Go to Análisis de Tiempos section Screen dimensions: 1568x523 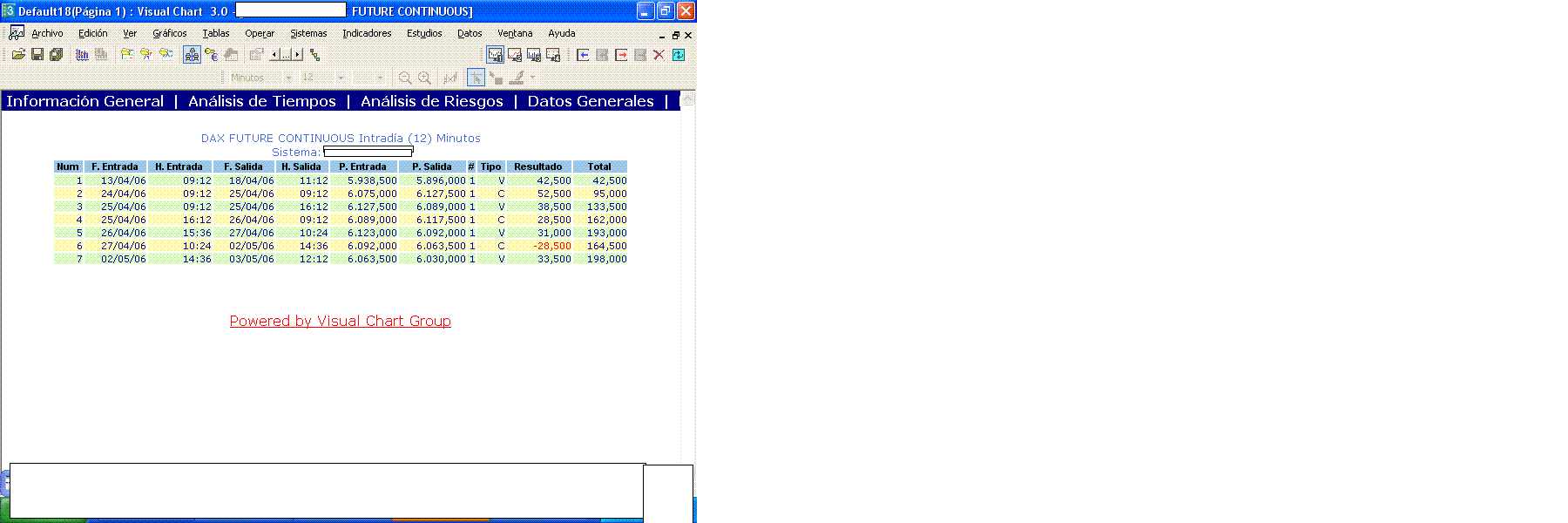pyautogui.click(x=262, y=101)
